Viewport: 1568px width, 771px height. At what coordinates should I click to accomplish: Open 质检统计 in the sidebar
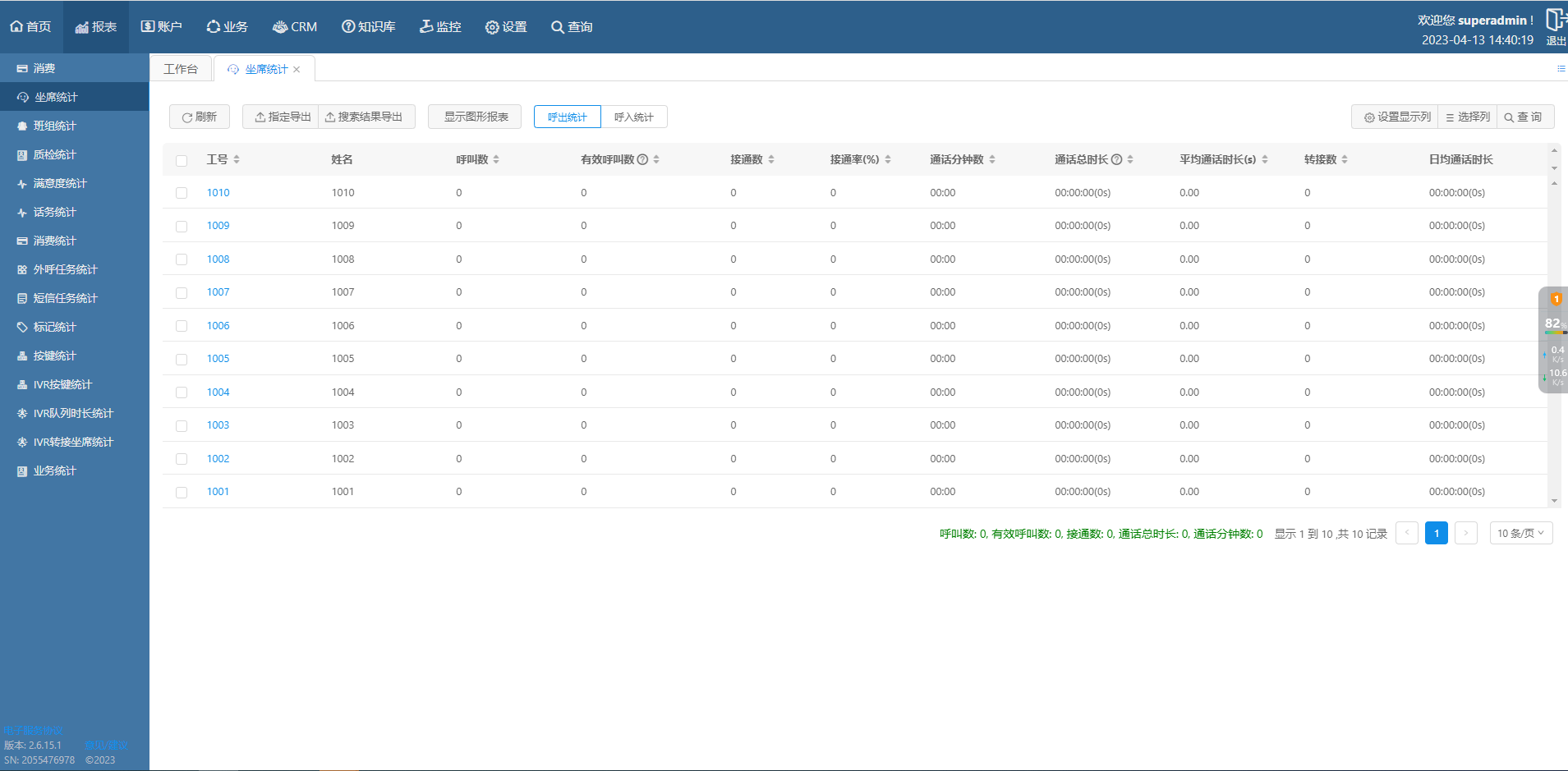coord(74,154)
